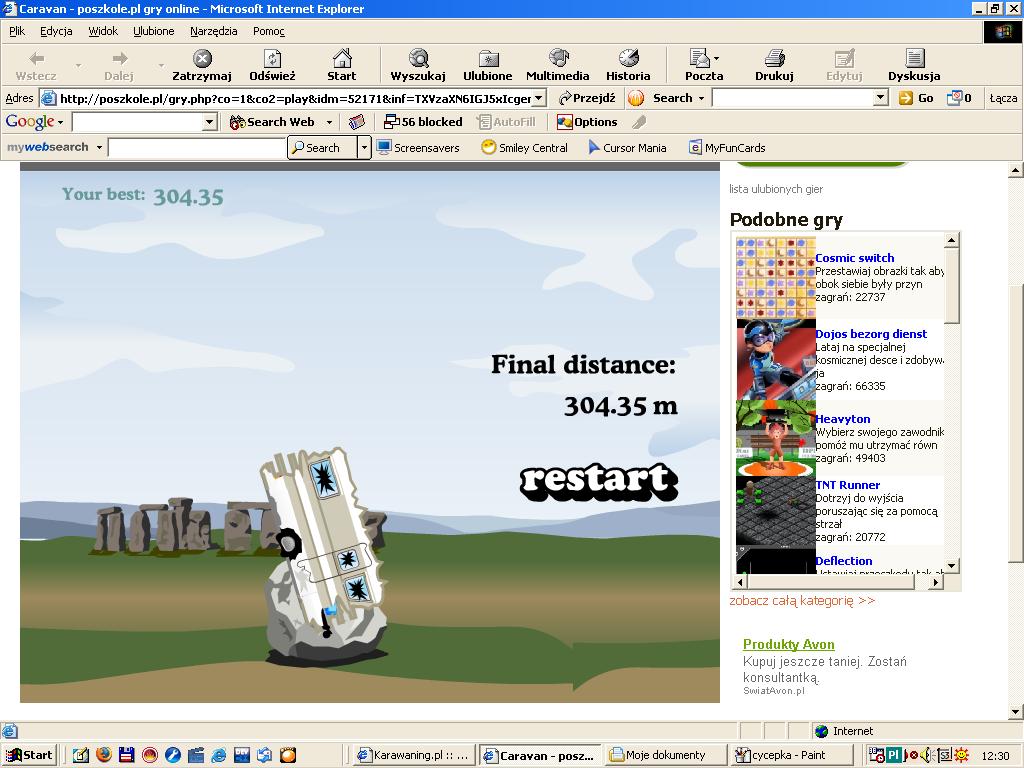Click the notepad-and-pencil quick launch icon
This screenshot has width=1024, height=768.
(81, 755)
